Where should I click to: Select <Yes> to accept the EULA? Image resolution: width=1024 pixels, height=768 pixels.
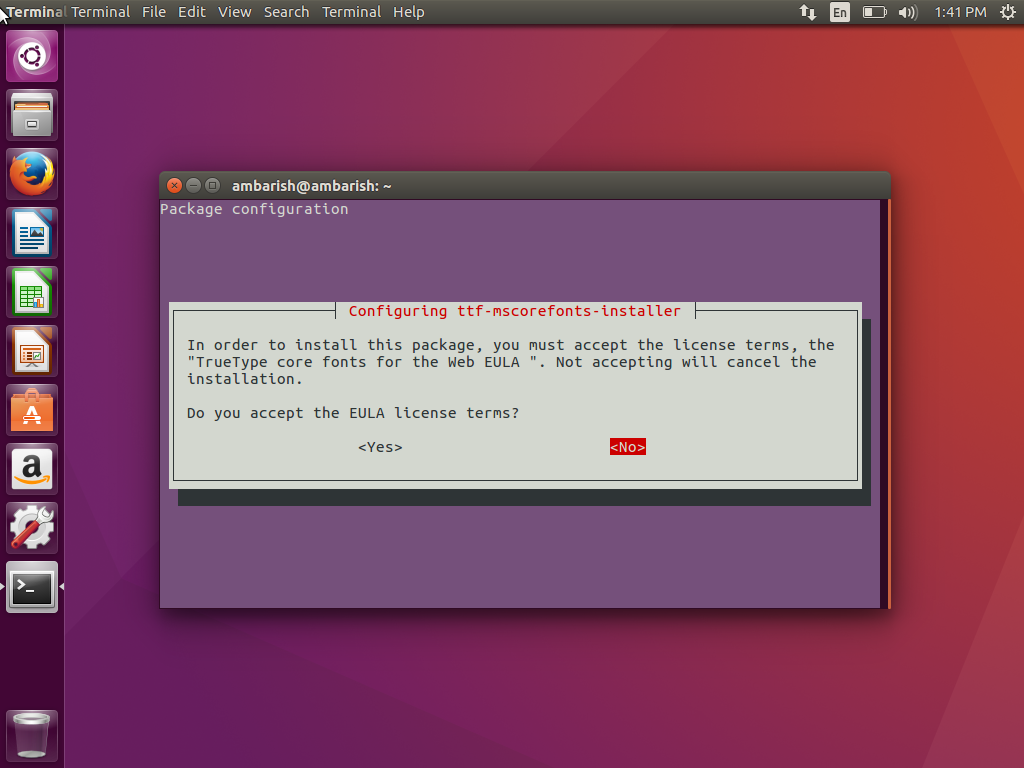point(380,447)
